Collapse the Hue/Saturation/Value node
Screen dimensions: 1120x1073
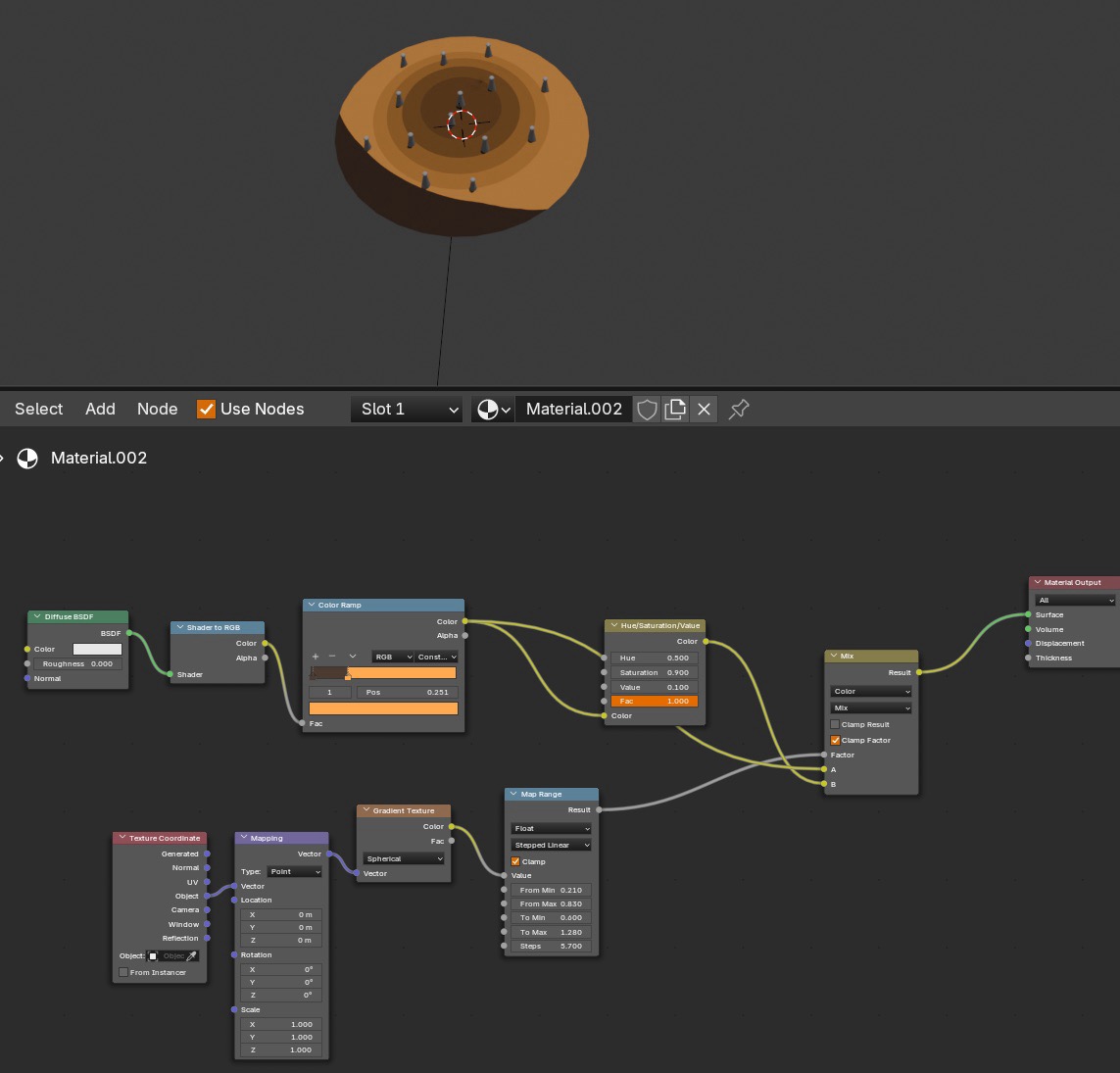click(x=613, y=625)
